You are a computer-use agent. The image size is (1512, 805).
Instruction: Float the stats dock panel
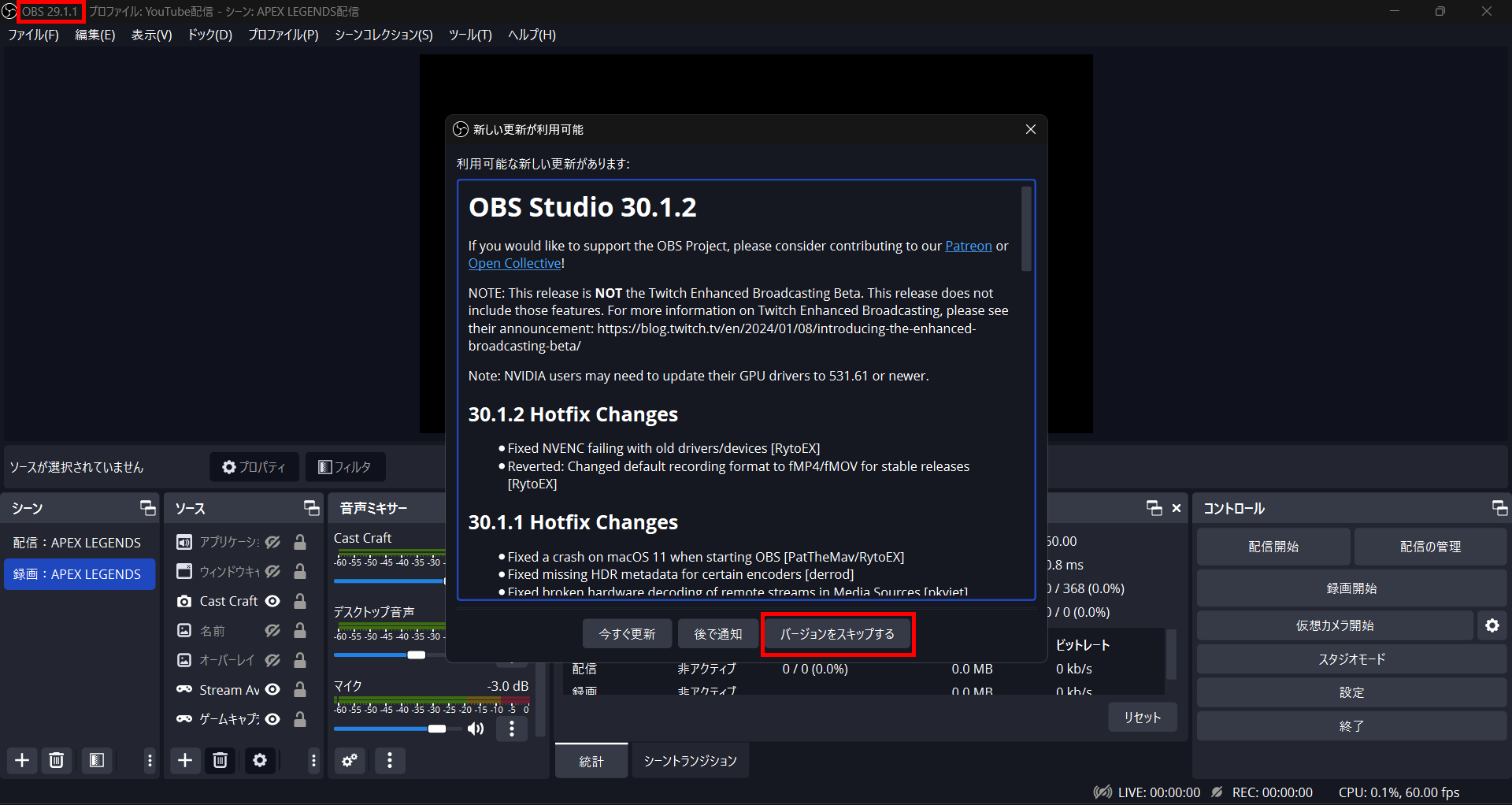point(1154,508)
